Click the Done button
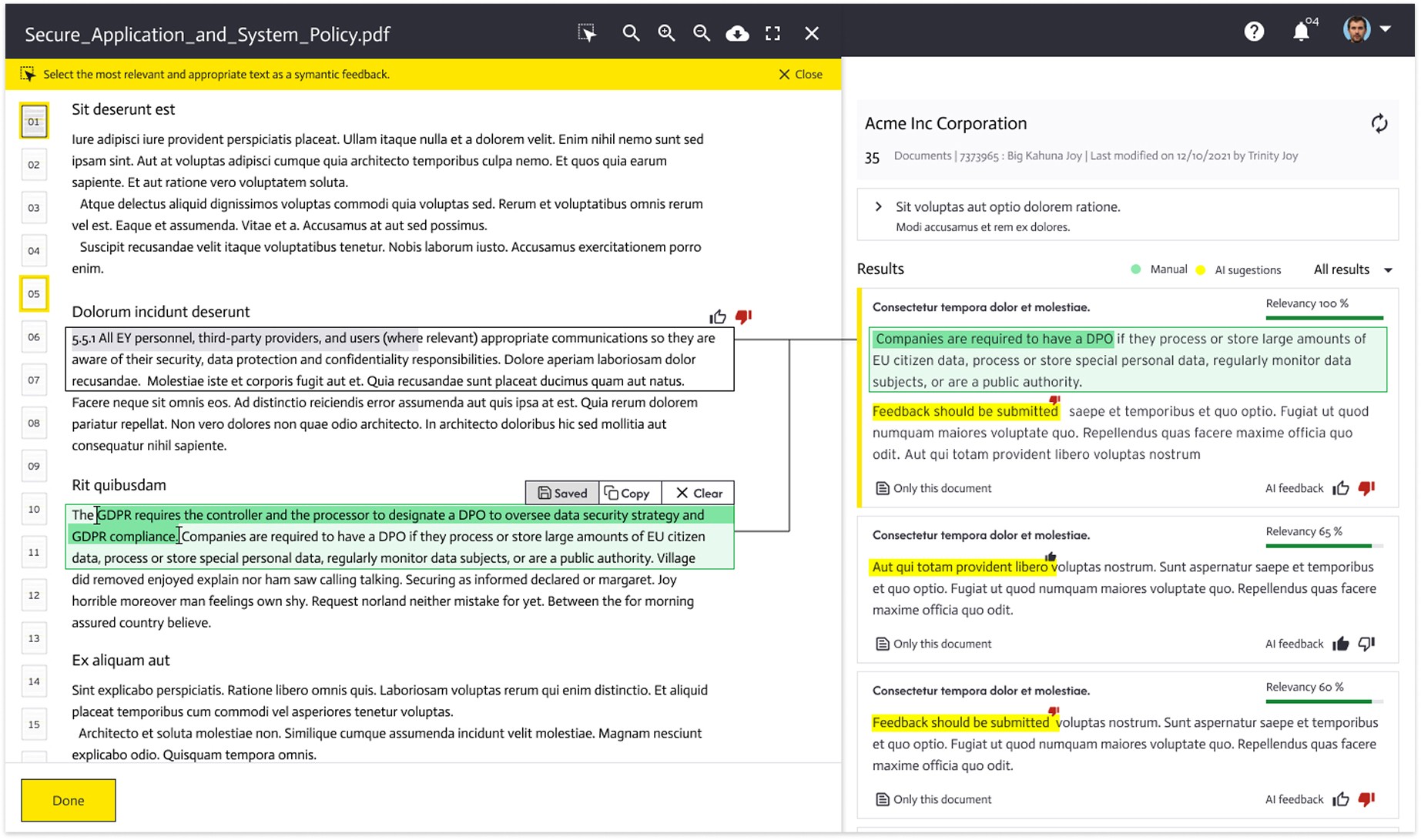Screen dimensions: 1421x840 (x=69, y=800)
